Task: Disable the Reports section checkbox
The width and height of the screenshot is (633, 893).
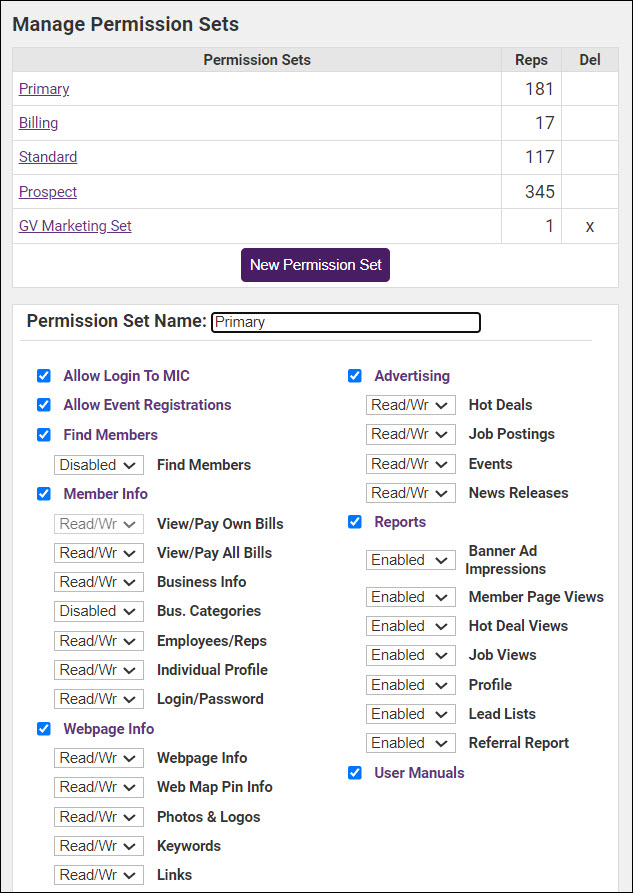Action: (355, 522)
